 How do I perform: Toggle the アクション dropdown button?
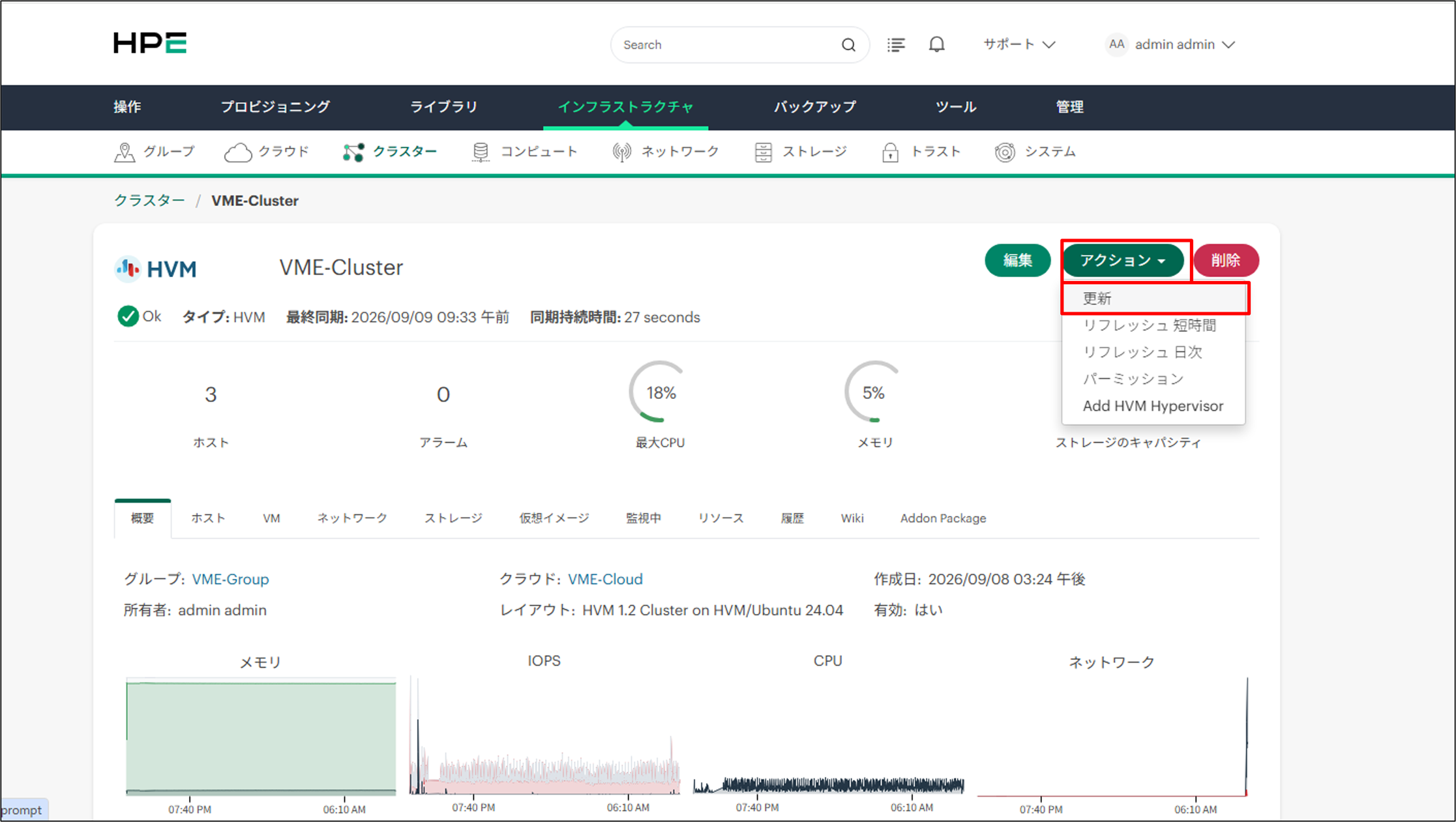tap(1123, 260)
